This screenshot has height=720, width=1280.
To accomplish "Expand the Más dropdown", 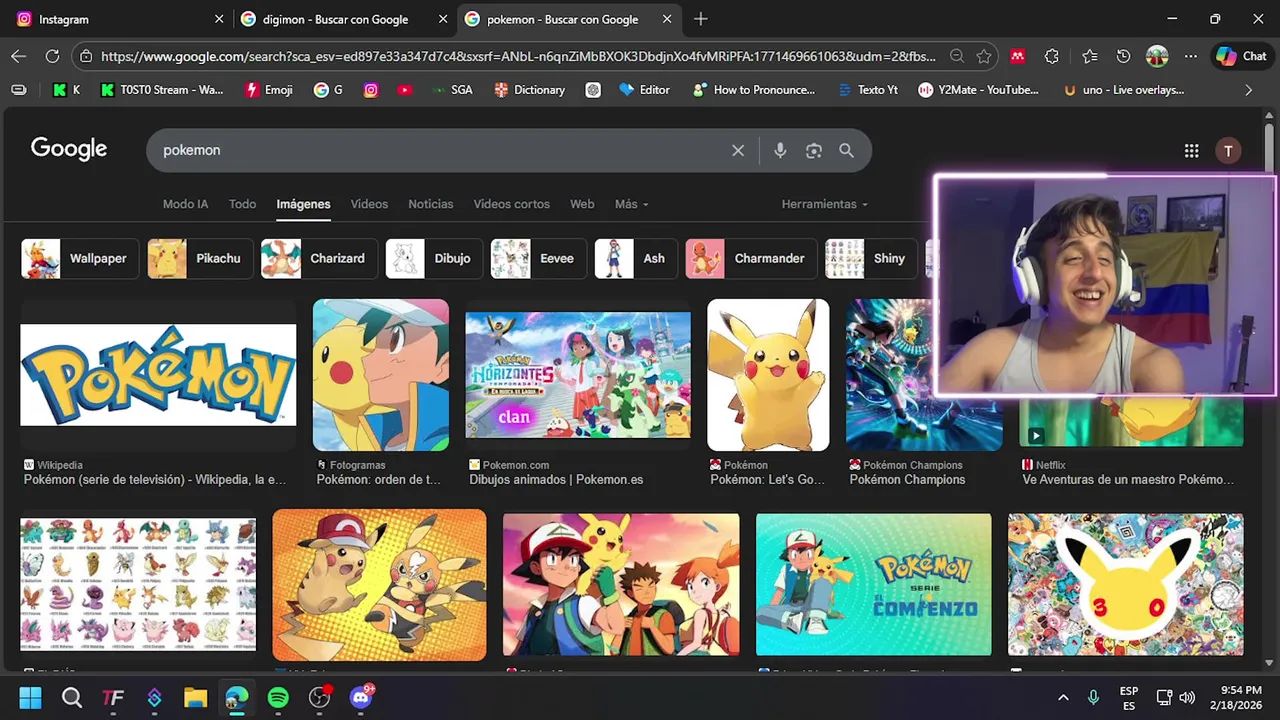I will pyautogui.click(x=631, y=204).
